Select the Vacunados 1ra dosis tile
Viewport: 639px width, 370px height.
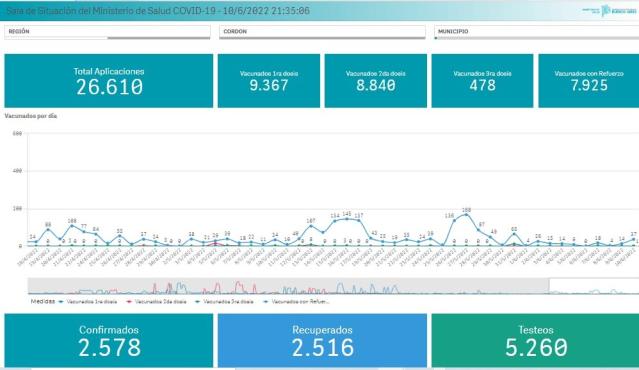269,81
